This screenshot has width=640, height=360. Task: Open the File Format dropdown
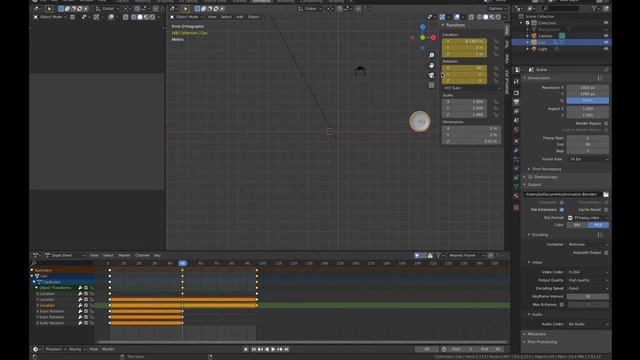click(x=588, y=218)
